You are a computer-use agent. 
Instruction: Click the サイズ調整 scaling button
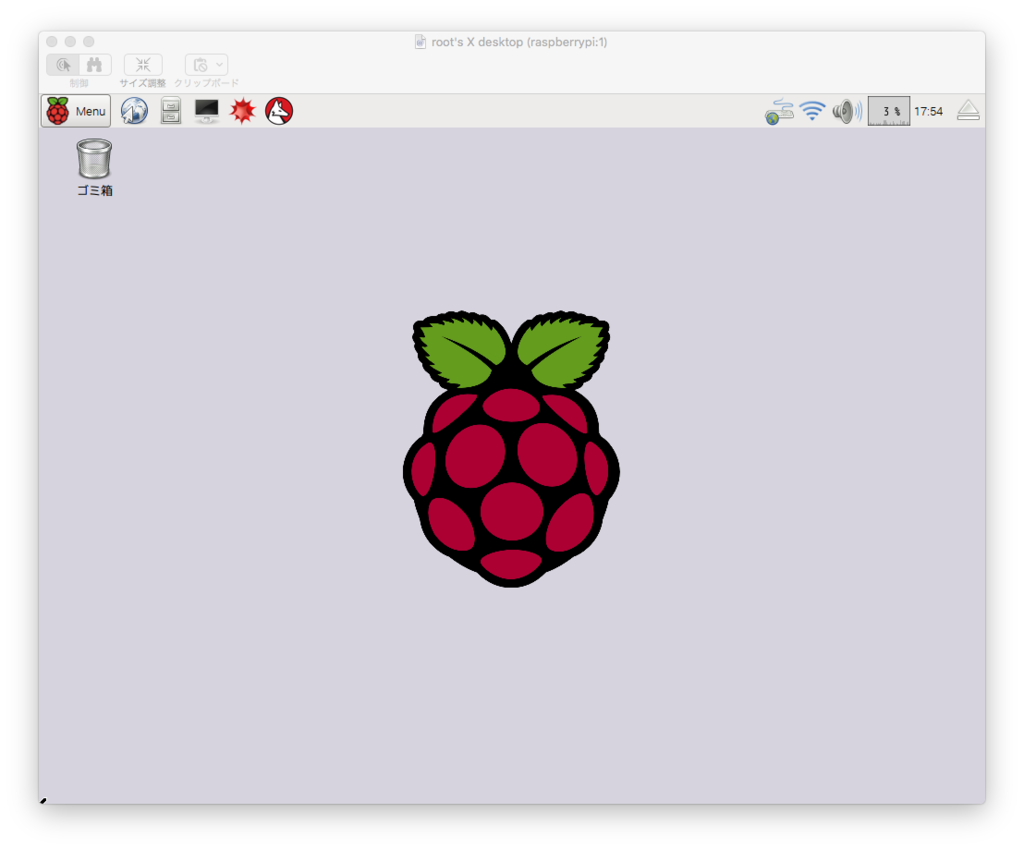coord(143,65)
